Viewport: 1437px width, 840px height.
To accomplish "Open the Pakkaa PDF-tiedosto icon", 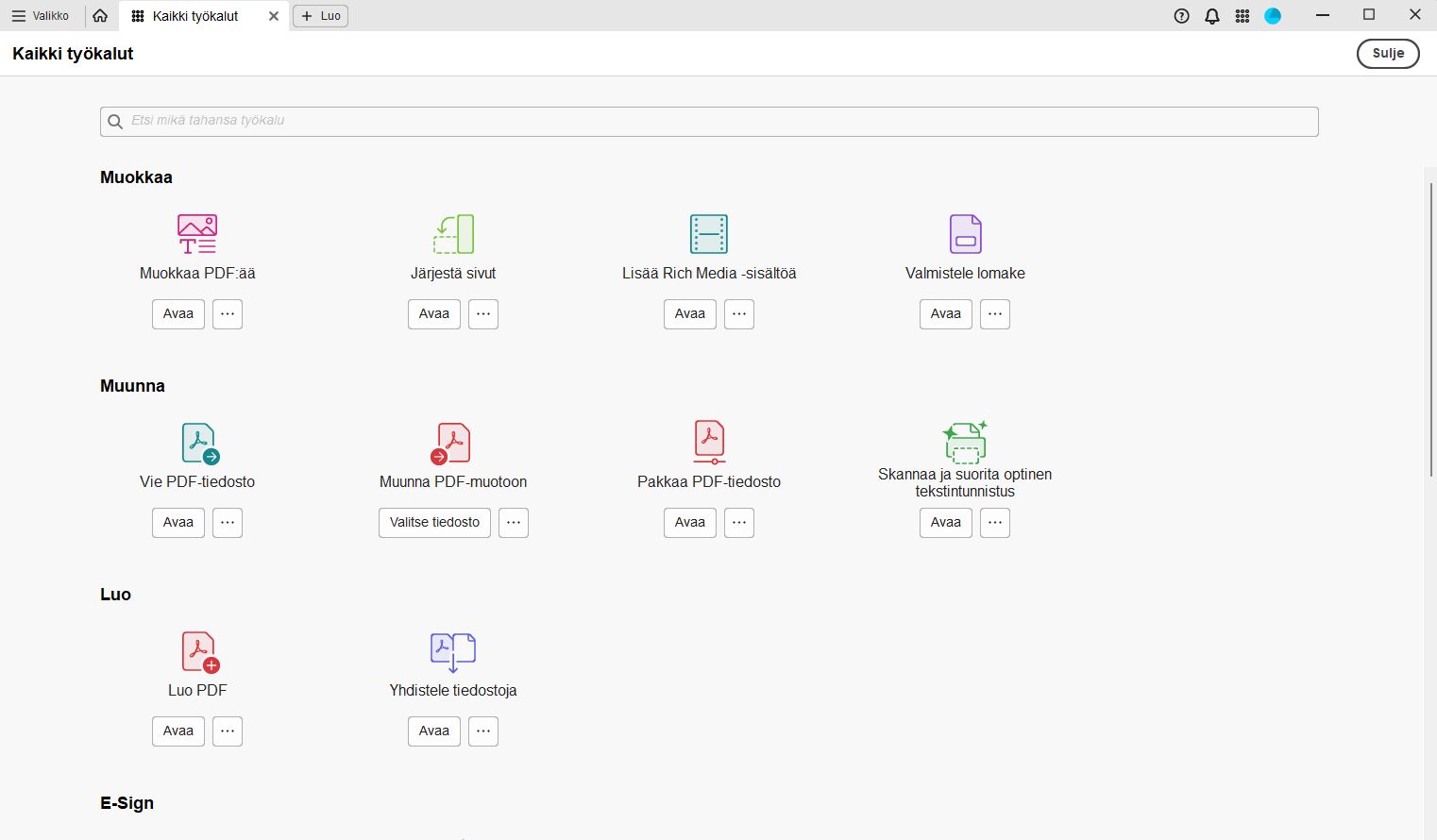I will (x=709, y=442).
